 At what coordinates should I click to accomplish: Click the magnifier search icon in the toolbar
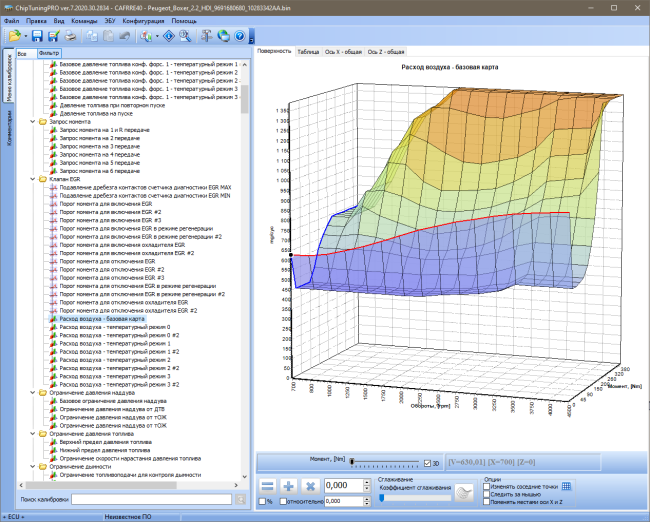(x=185, y=36)
